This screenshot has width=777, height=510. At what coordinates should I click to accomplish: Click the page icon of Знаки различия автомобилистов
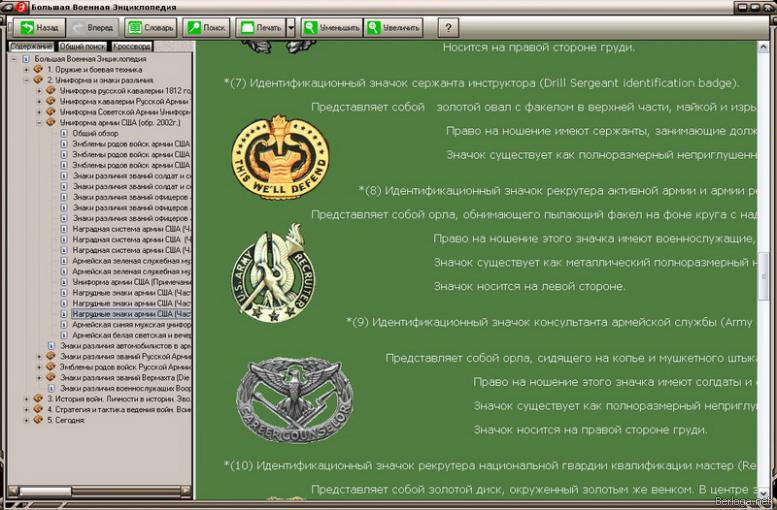tap(51, 345)
